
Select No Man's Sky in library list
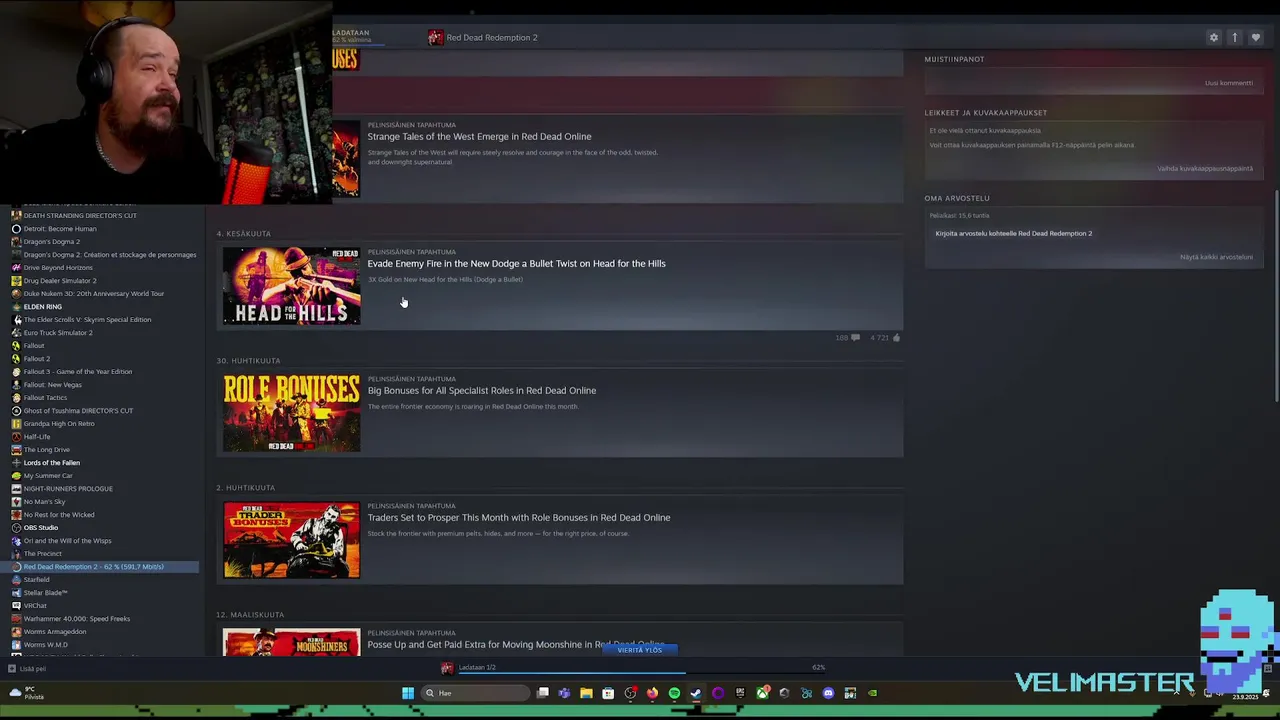point(44,502)
